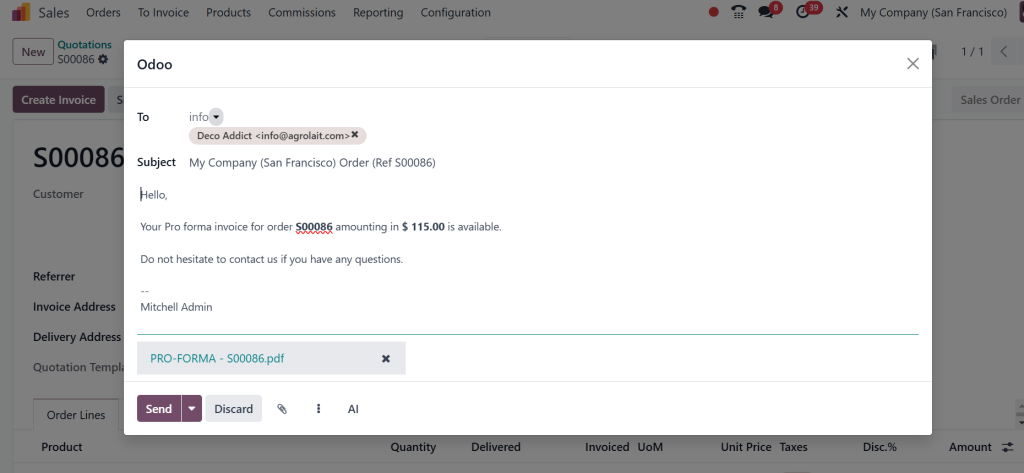Click the paperclip attach file icon
The image size is (1024, 473).
(281, 409)
